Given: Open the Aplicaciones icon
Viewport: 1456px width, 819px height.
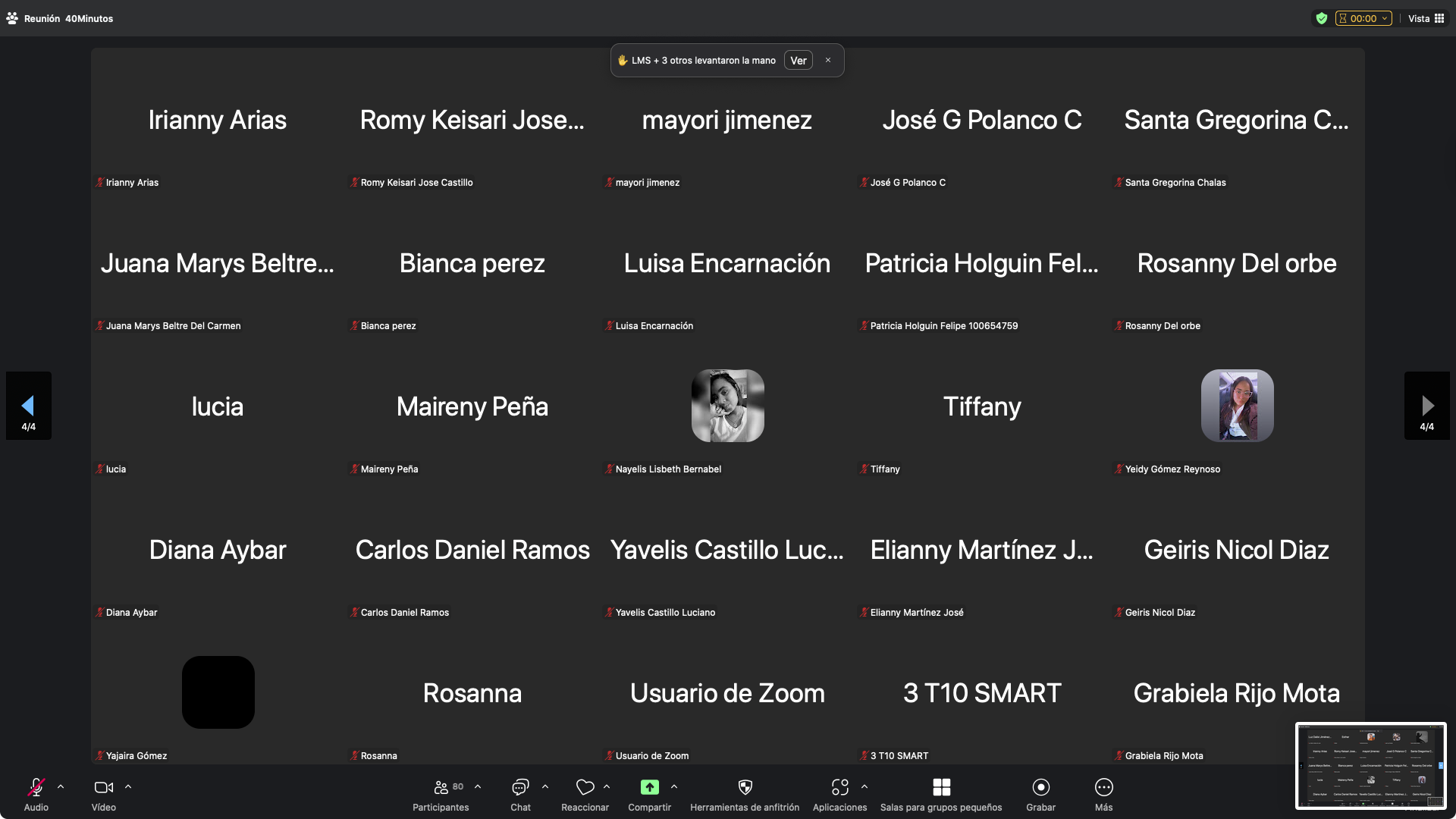Looking at the screenshot, I should 839,787.
